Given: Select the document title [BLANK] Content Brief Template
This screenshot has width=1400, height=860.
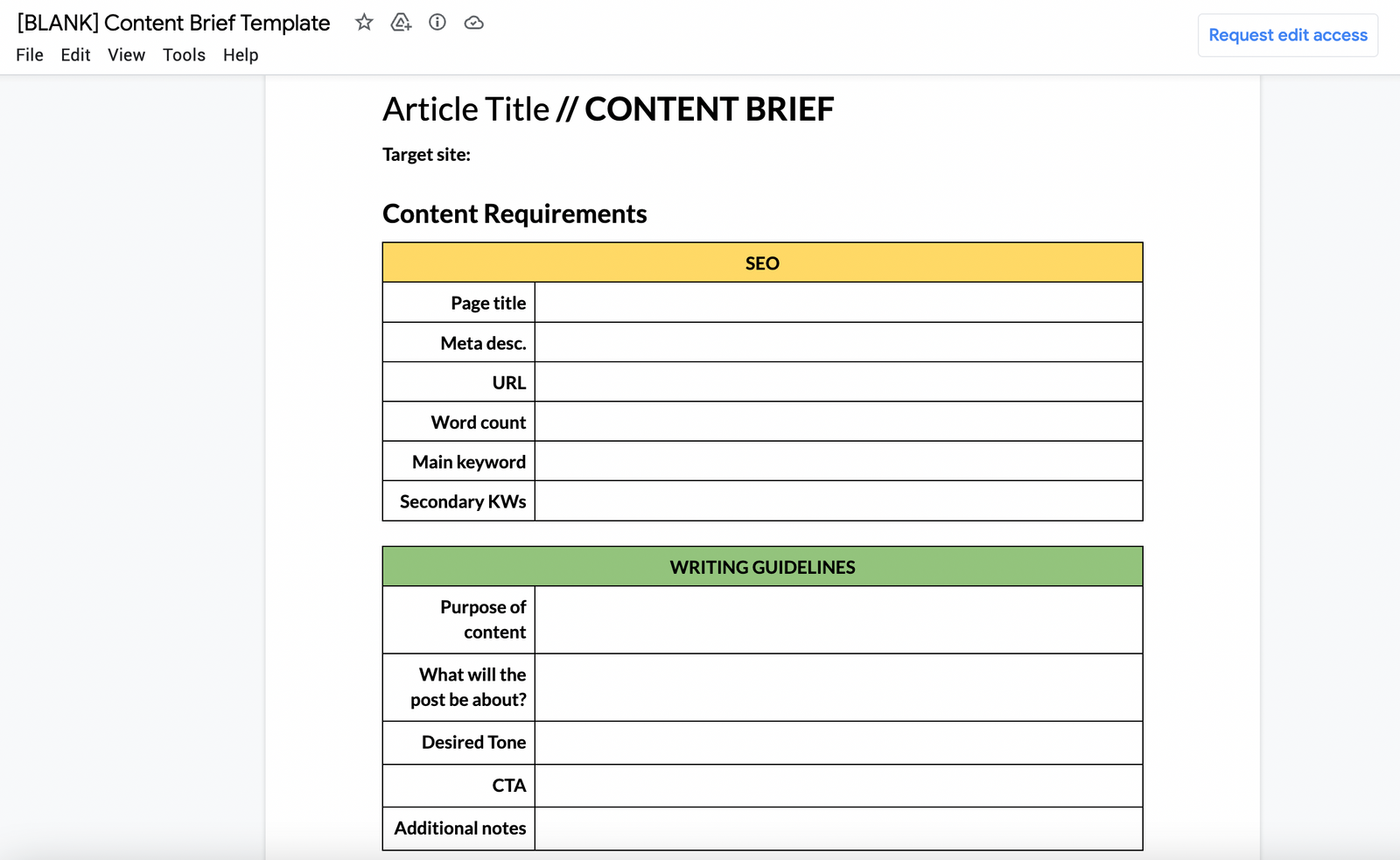Looking at the screenshot, I should [172, 23].
